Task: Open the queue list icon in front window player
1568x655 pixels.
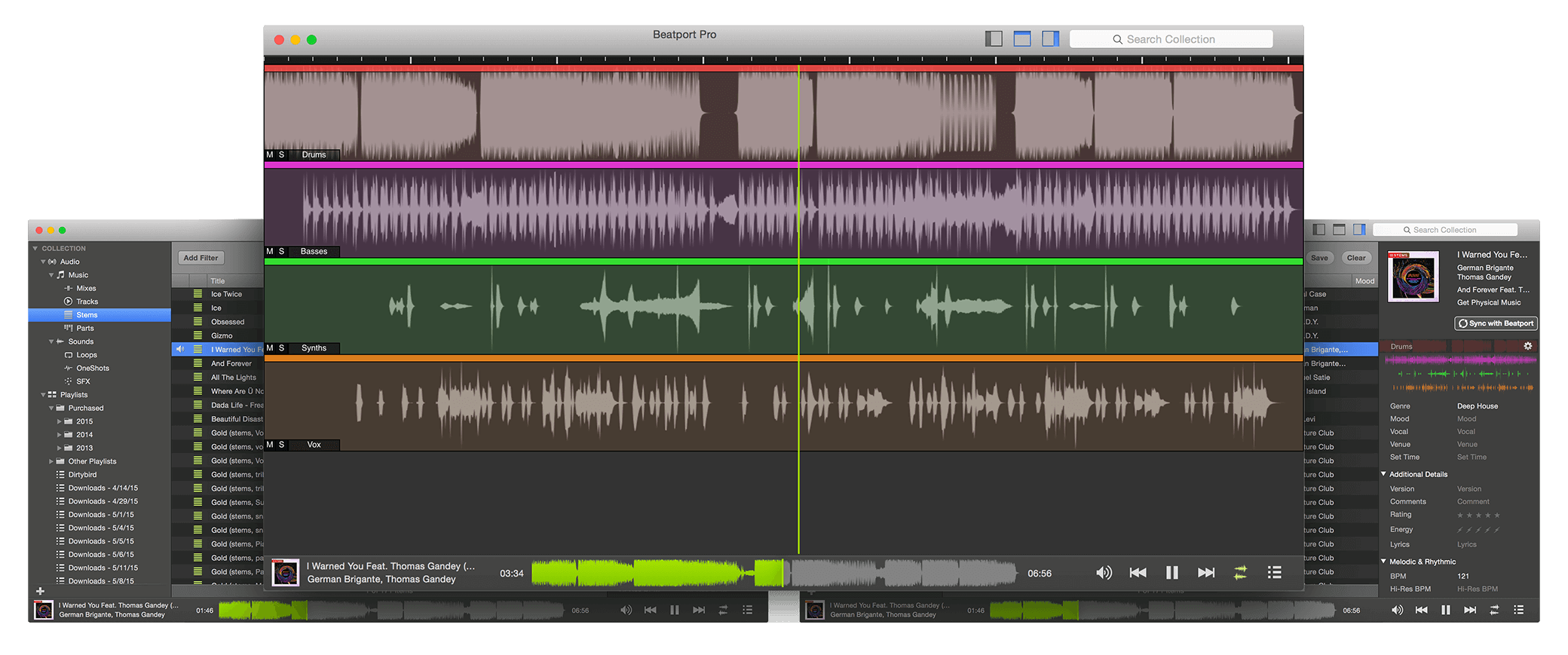Action: click(1275, 573)
